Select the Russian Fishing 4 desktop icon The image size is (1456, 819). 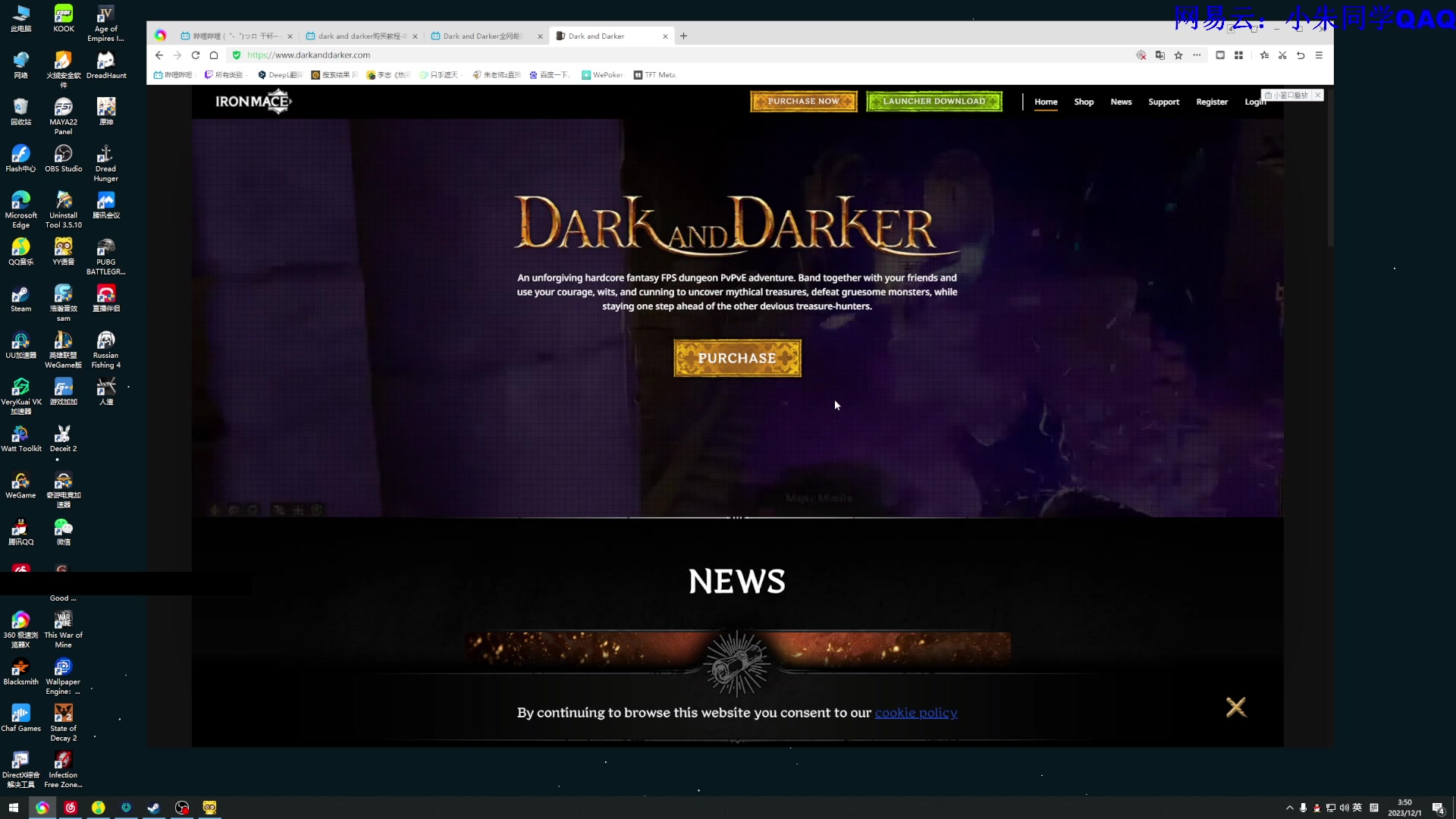(106, 350)
